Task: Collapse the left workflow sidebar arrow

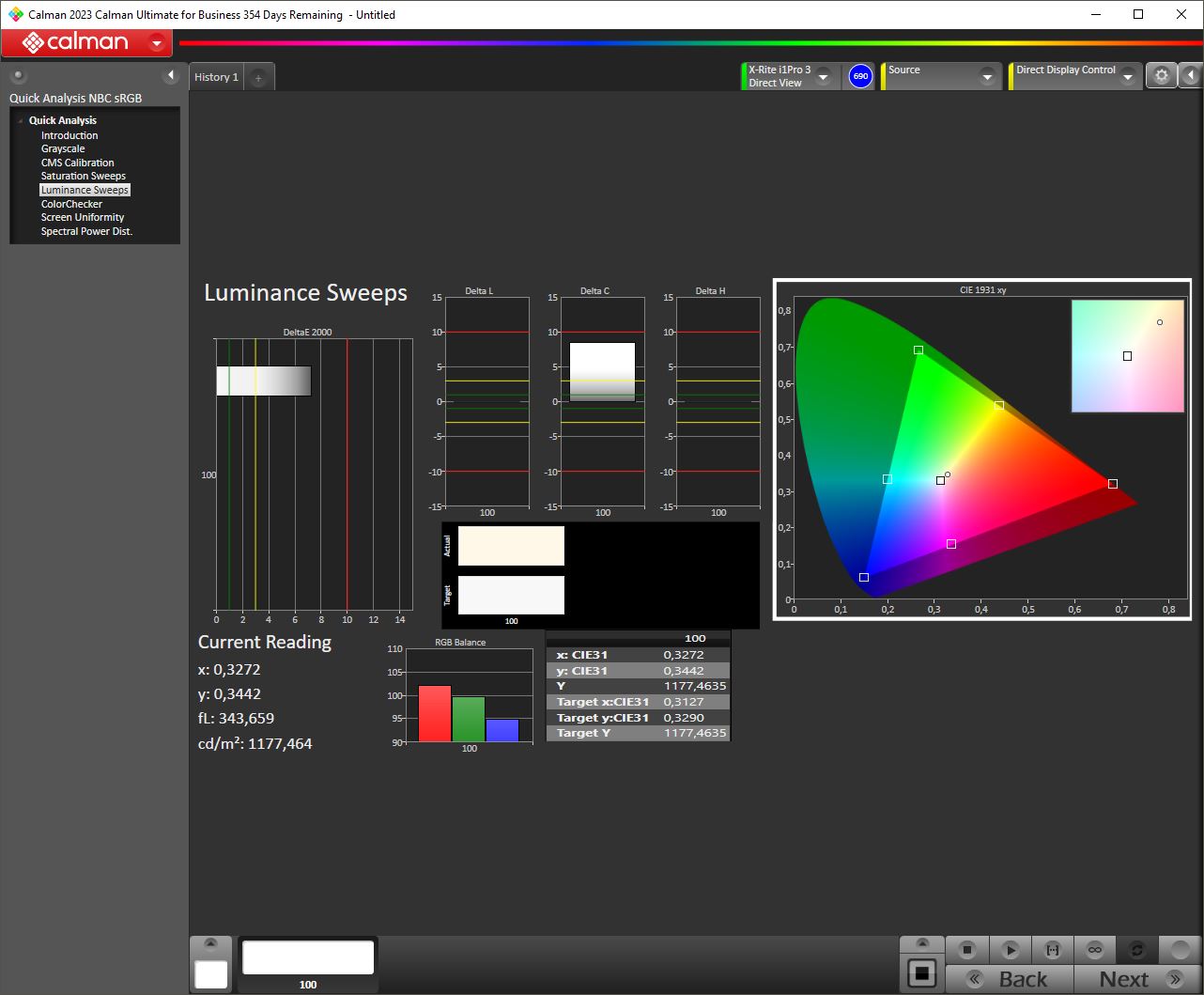Action: coord(171,75)
